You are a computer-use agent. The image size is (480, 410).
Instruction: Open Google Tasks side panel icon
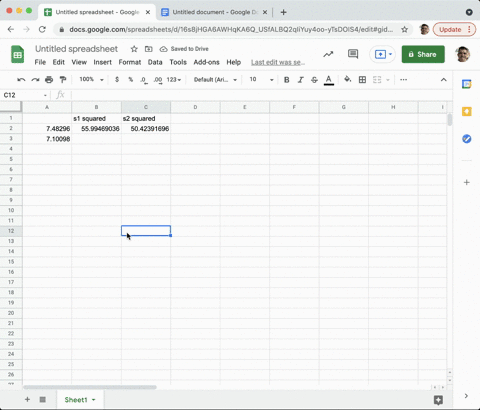pos(467,139)
